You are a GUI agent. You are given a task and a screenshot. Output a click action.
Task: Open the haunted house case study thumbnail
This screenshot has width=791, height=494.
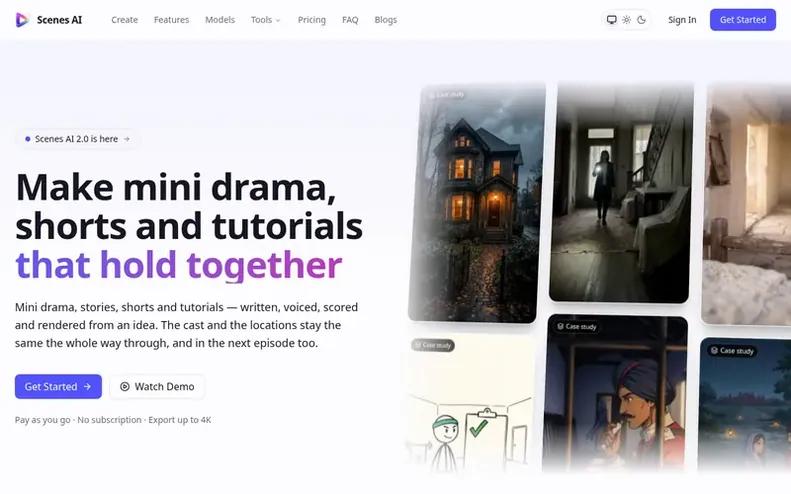pos(476,203)
